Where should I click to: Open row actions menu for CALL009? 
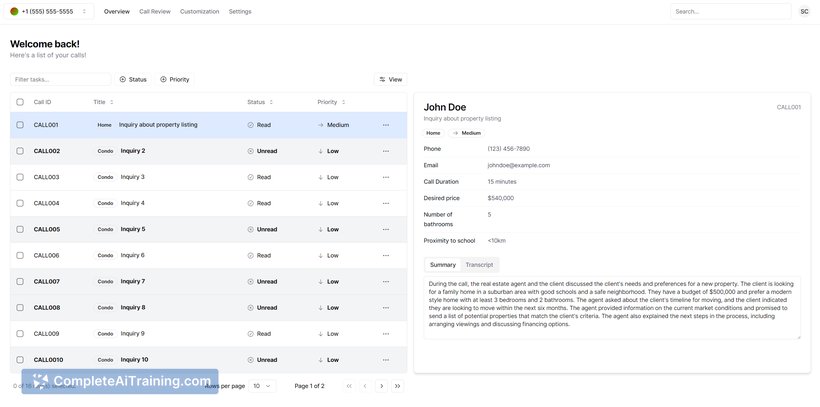pos(385,334)
